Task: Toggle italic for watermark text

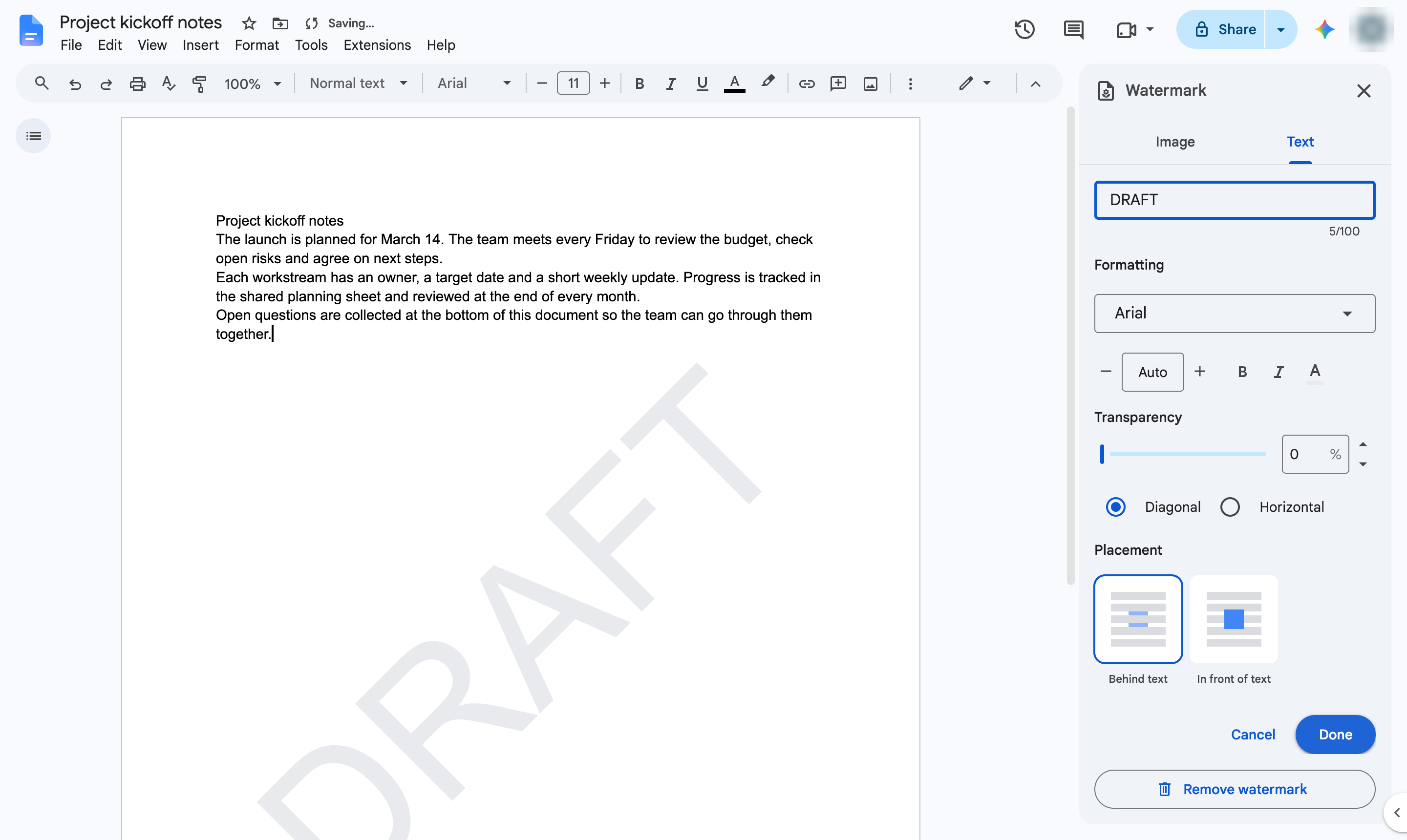Action: (1279, 372)
